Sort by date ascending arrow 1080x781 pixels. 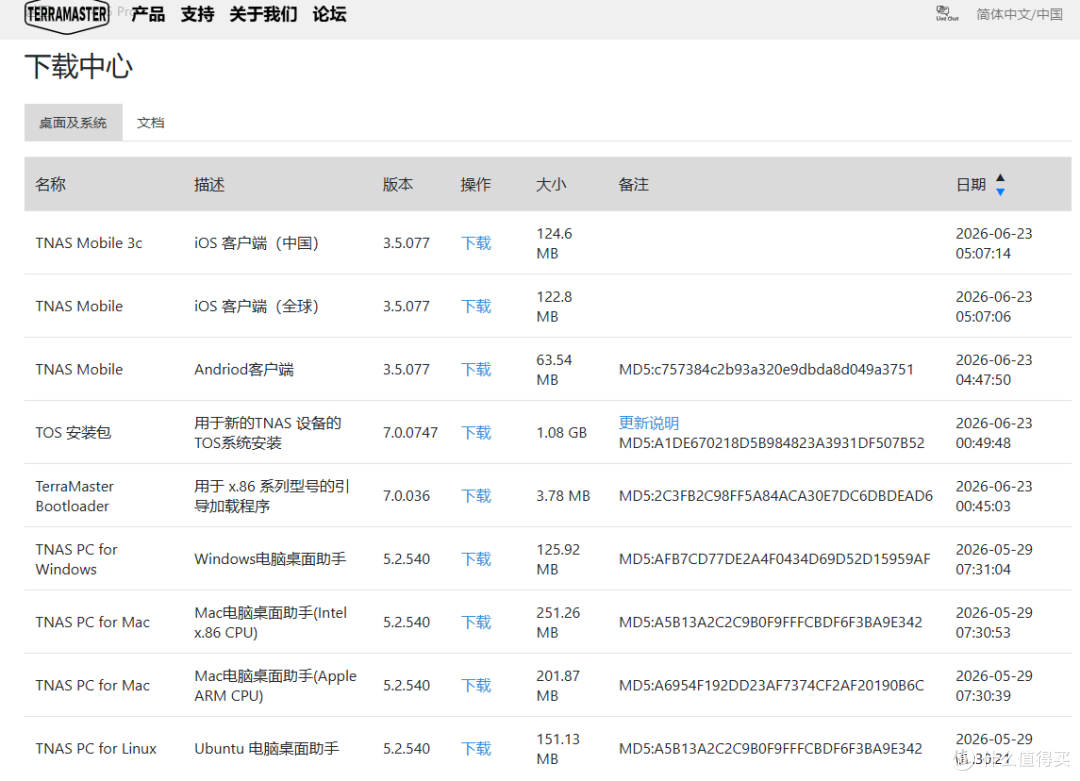[x=1000, y=177]
